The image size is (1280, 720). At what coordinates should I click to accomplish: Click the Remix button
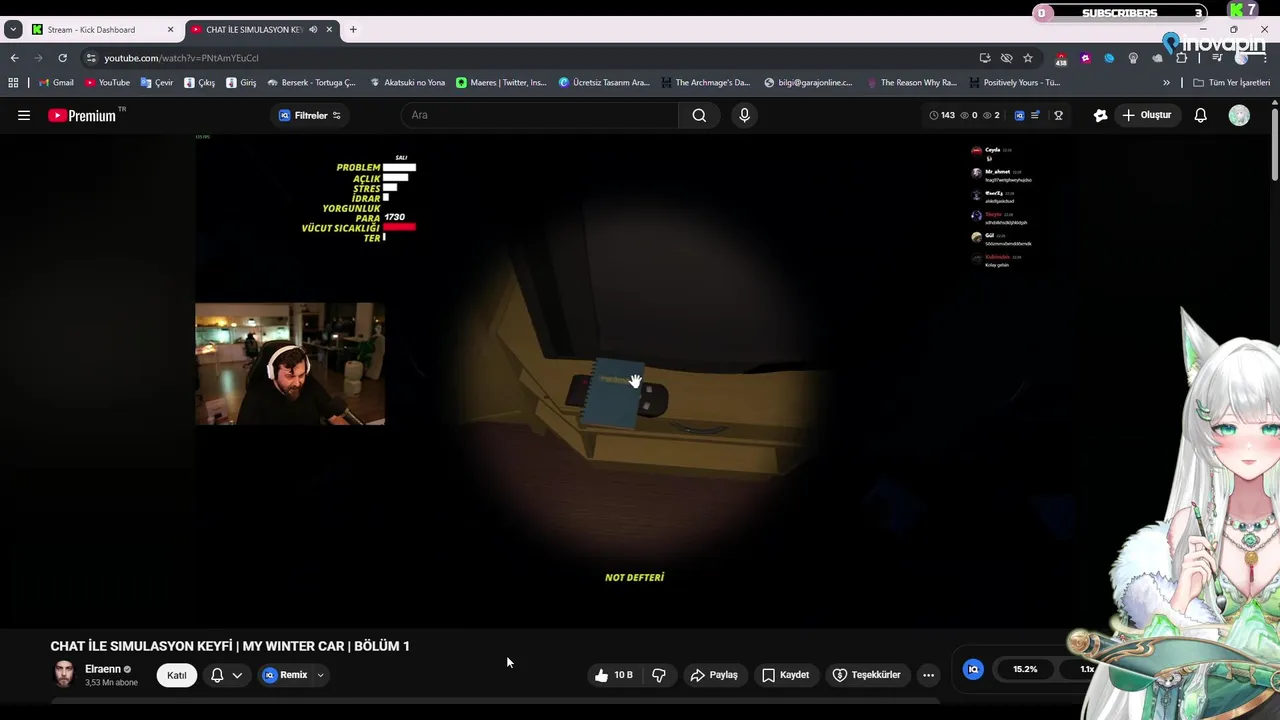[x=285, y=675]
